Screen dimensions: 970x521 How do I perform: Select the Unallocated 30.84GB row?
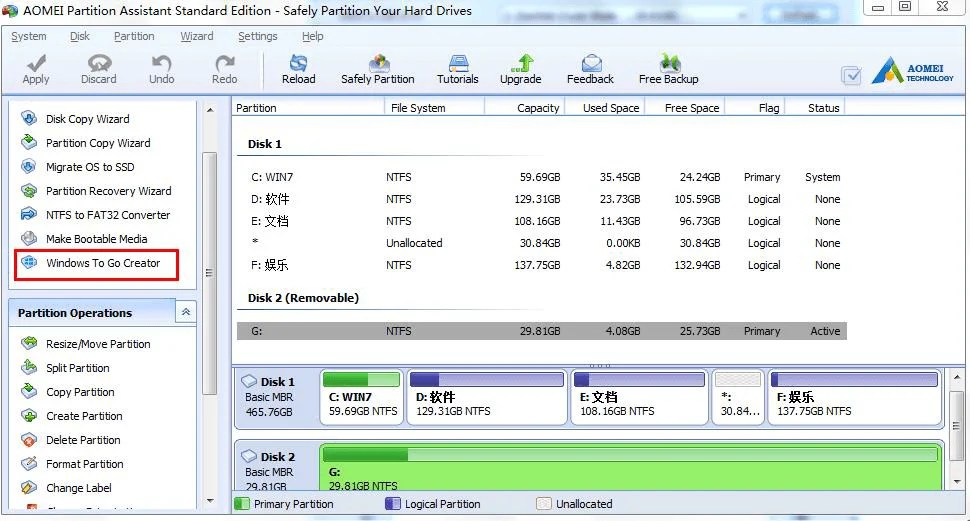coord(542,243)
